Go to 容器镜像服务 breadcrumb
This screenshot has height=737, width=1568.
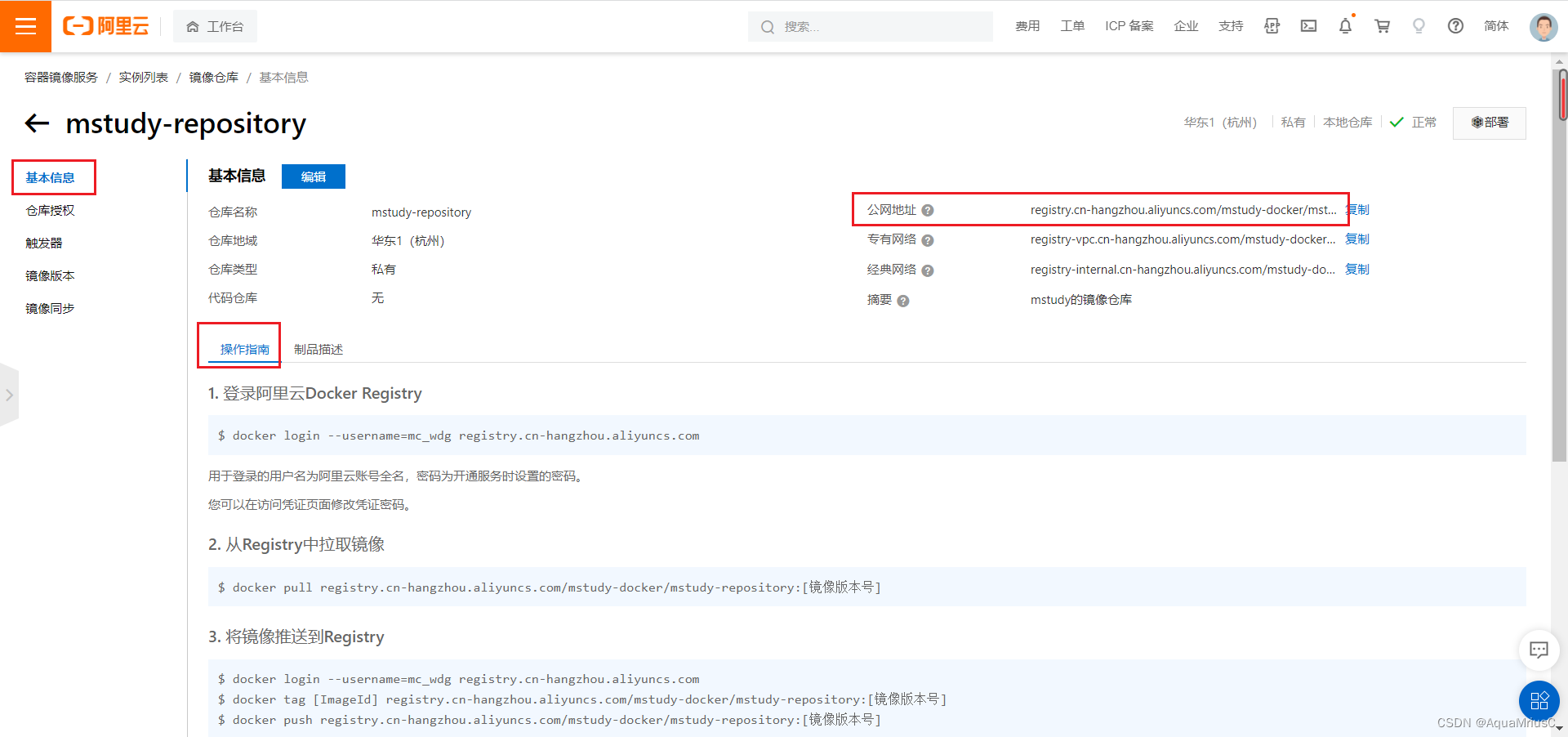point(61,77)
